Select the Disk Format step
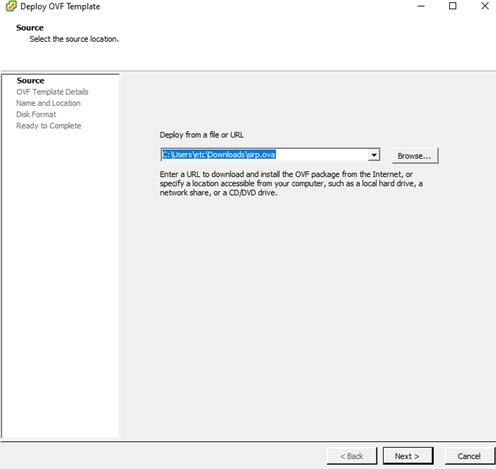The width and height of the screenshot is (496, 469). coord(36,114)
